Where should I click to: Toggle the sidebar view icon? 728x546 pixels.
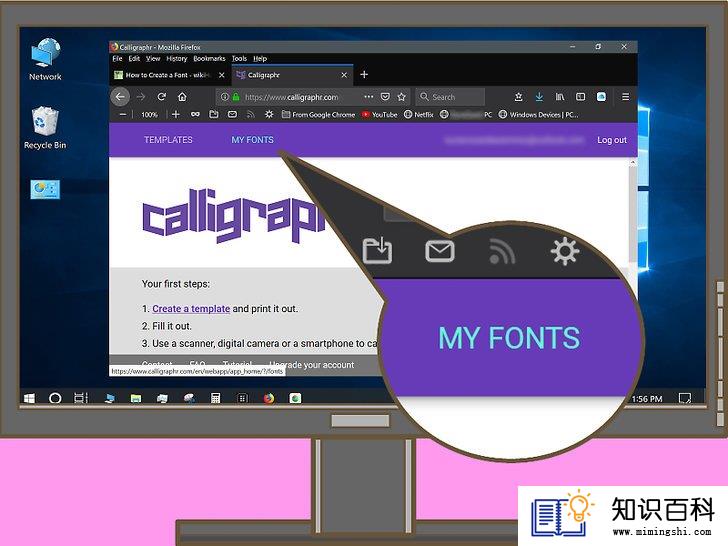tap(580, 97)
